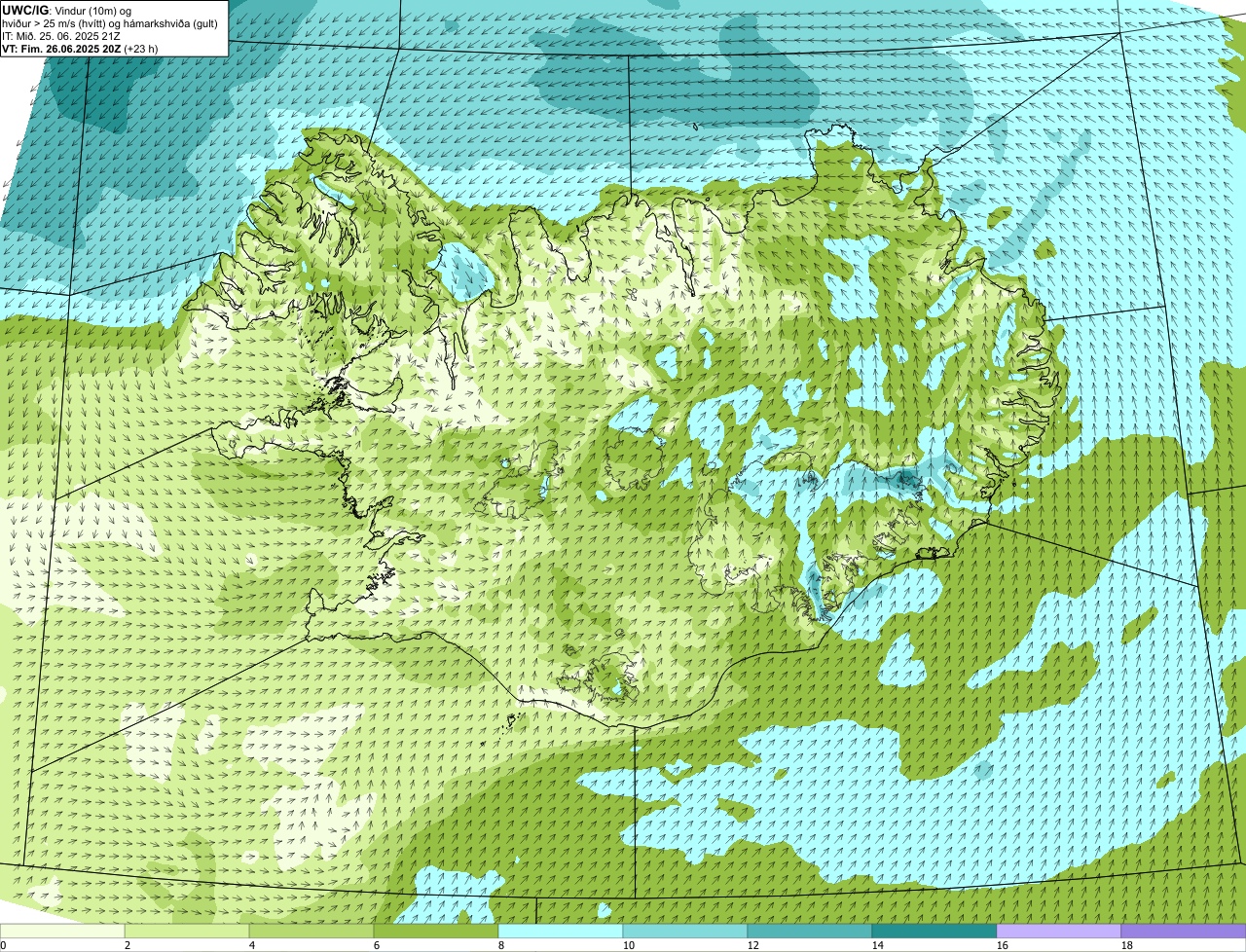Click the 10–12 m/s light teal legend swatch

[685, 932]
